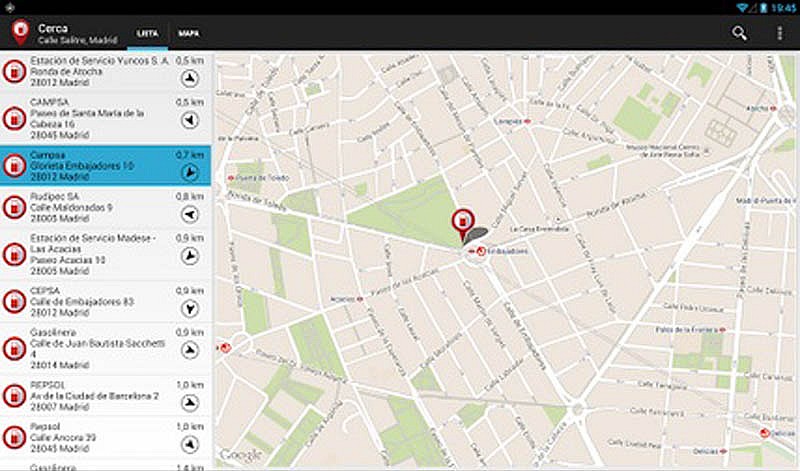Select fuel pump icon of REPSOL Barcelona row
This screenshot has height=471, width=800.
(x=14, y=396)
